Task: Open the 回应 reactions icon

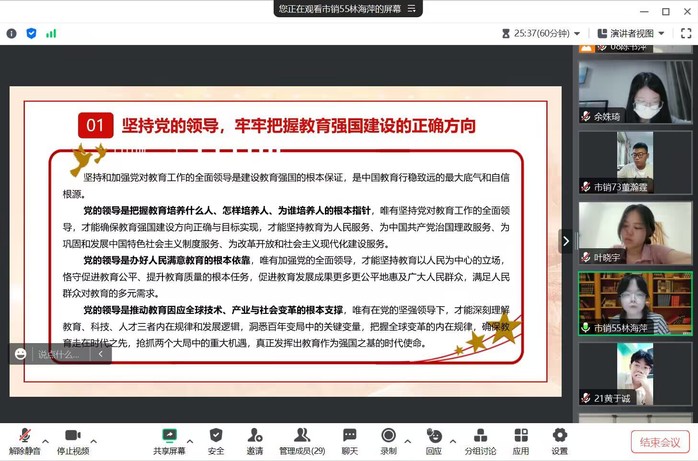Action: pyautogui.click(x=433, y=440)
